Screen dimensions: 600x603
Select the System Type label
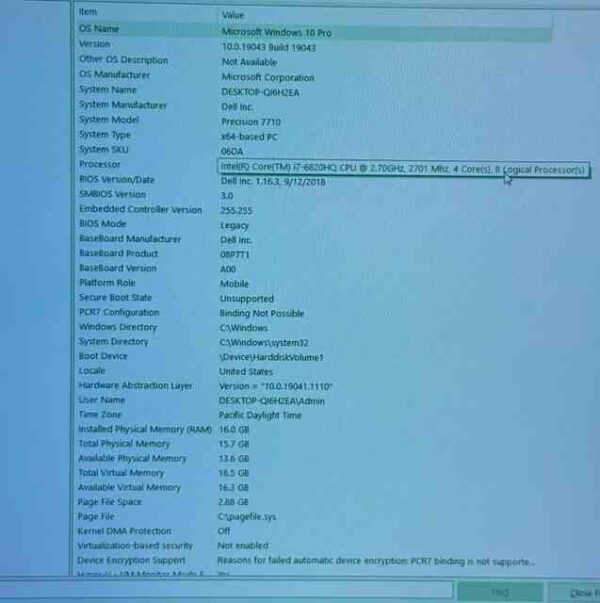click(105, 135)
